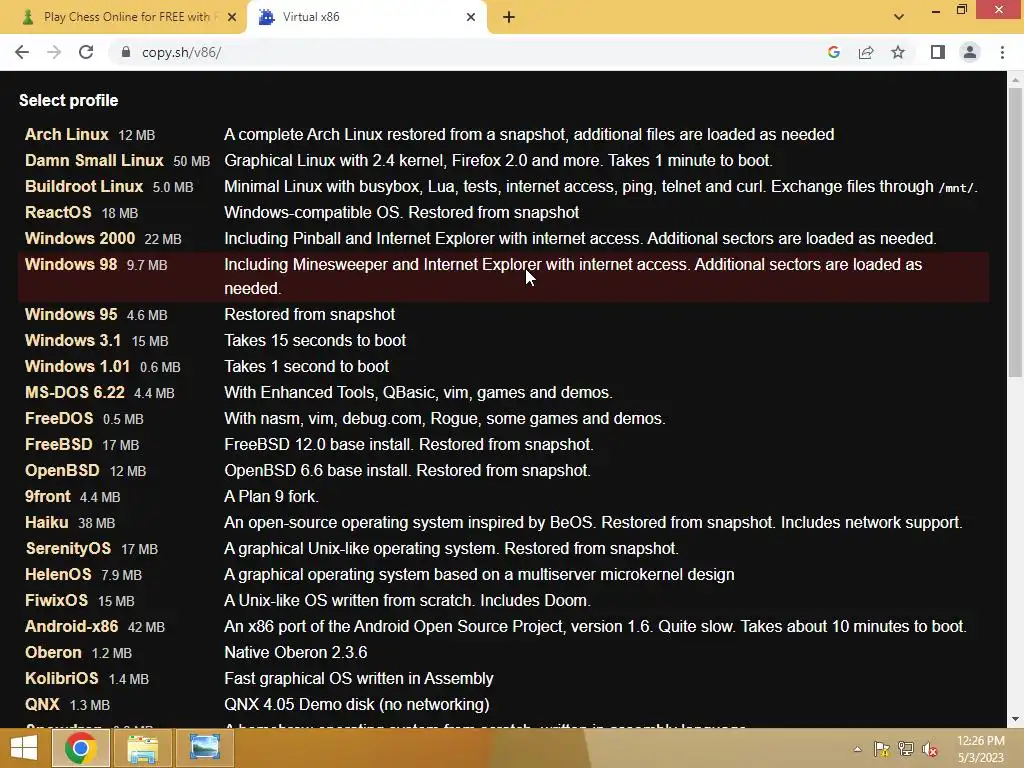View site info via the padlock icon

[126, 52]
